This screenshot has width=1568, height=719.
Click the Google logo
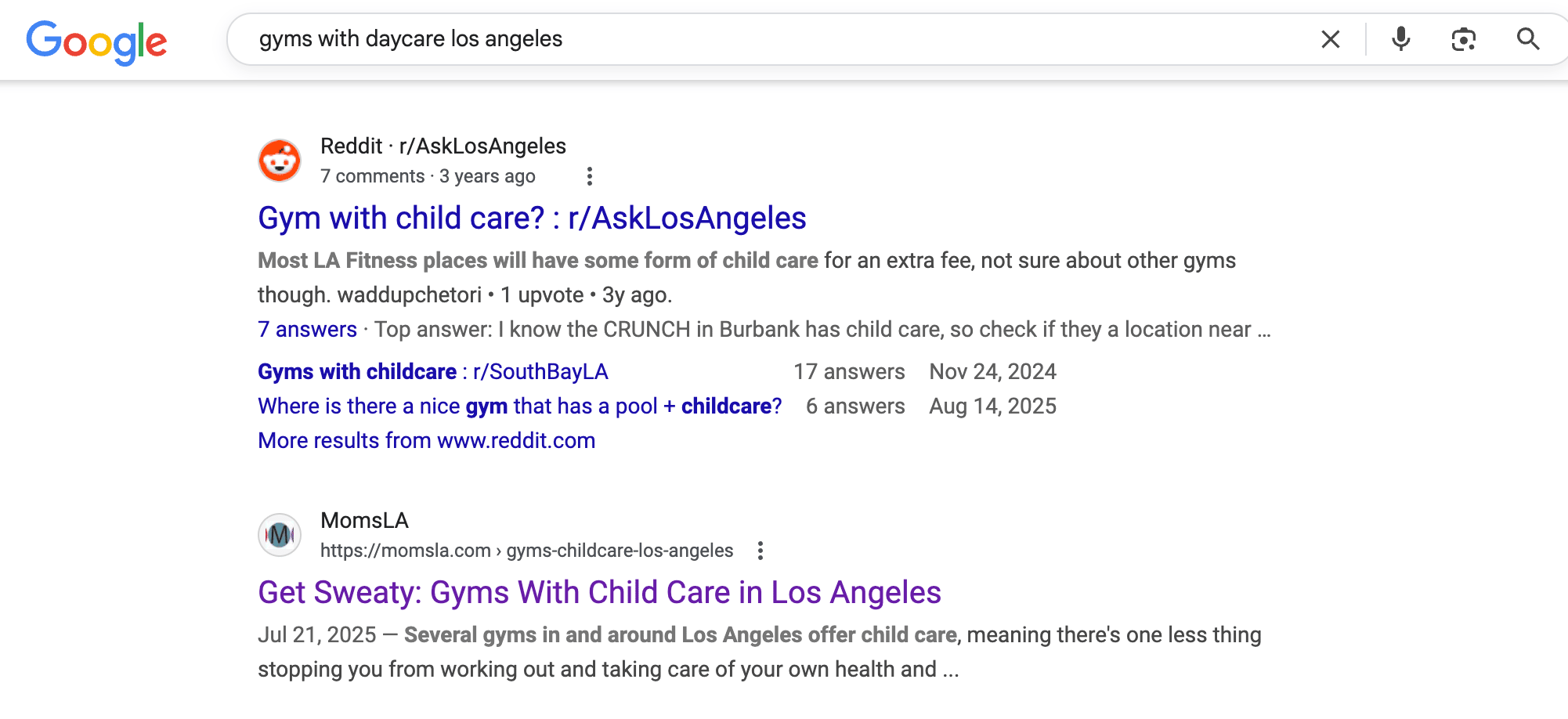click(x=96, y=42)
